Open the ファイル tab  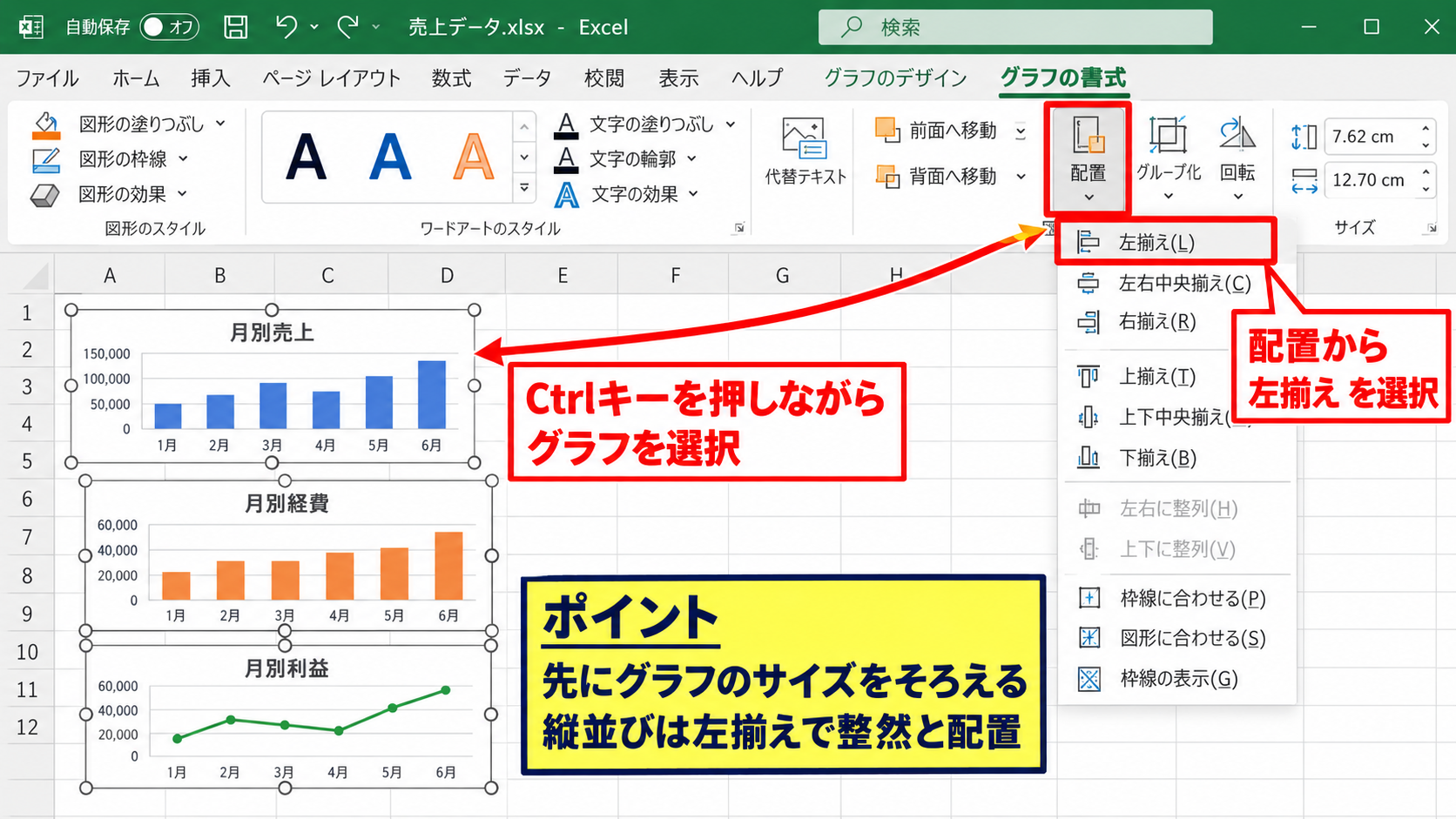coord(47,78)
